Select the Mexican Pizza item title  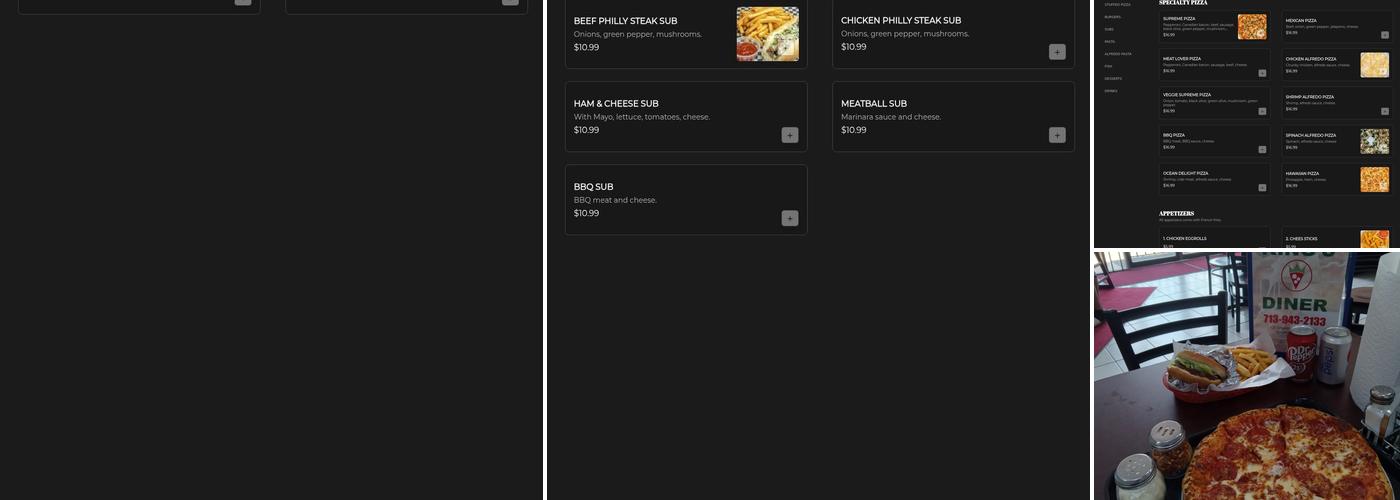tap(1301, 20)
